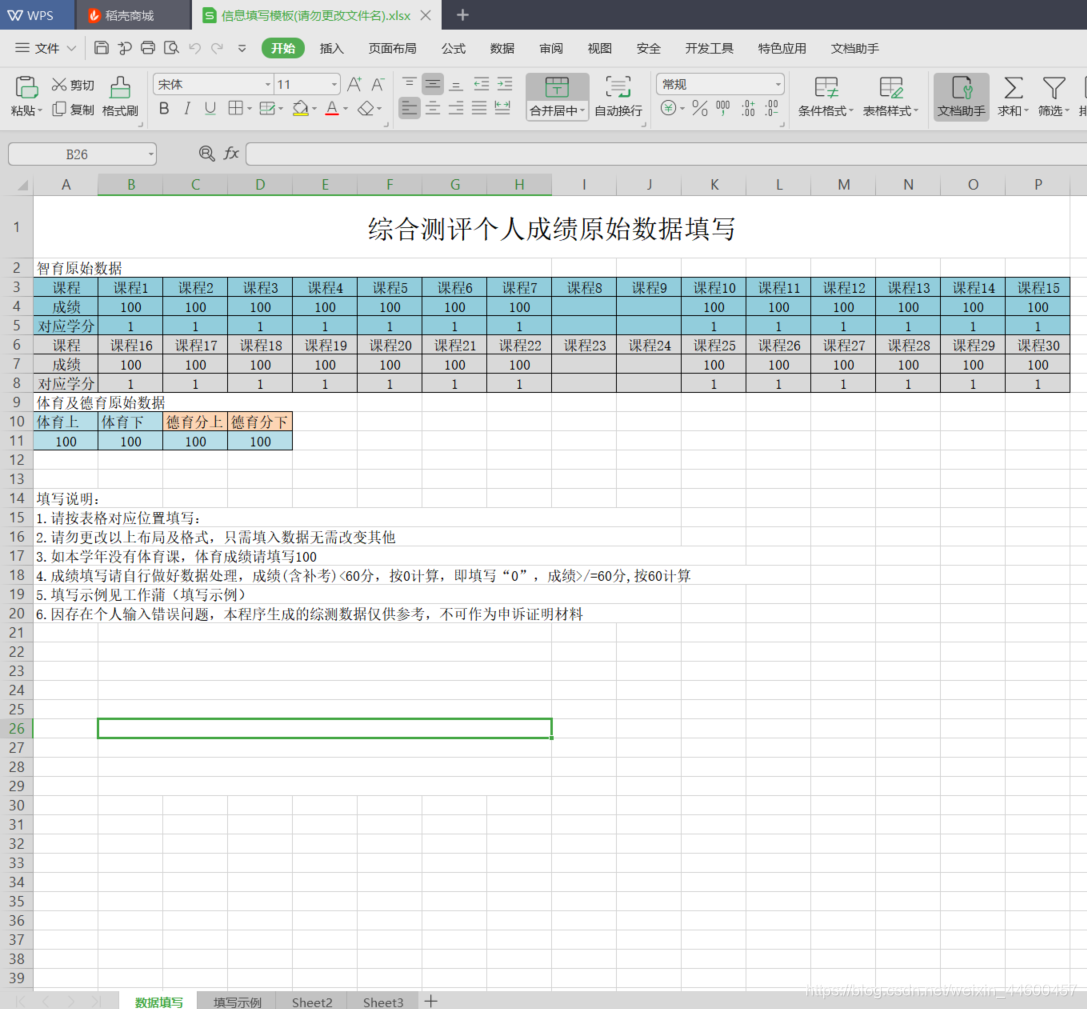Open the Sheet2 sheet tab
The width and height of the screenshot is (1087, 1009).
[312, 1001]
